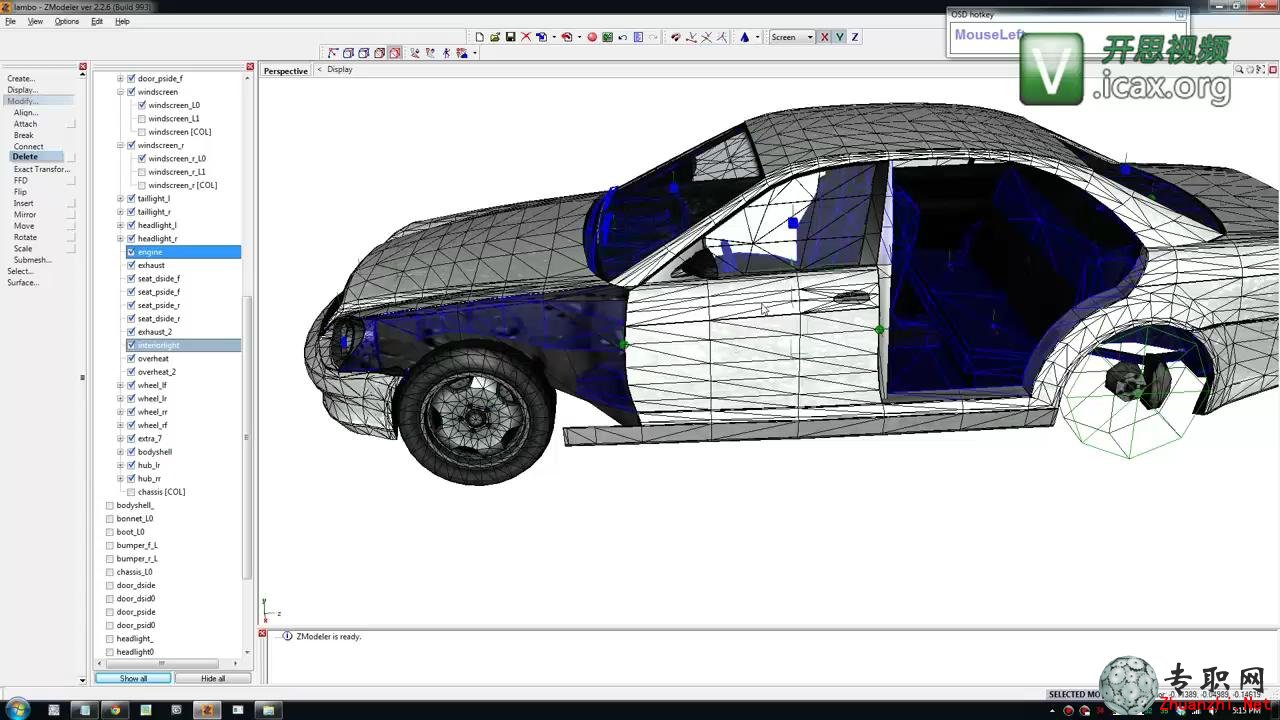Click the red circle record icon
1280x720 pixels.
(592, 37)
